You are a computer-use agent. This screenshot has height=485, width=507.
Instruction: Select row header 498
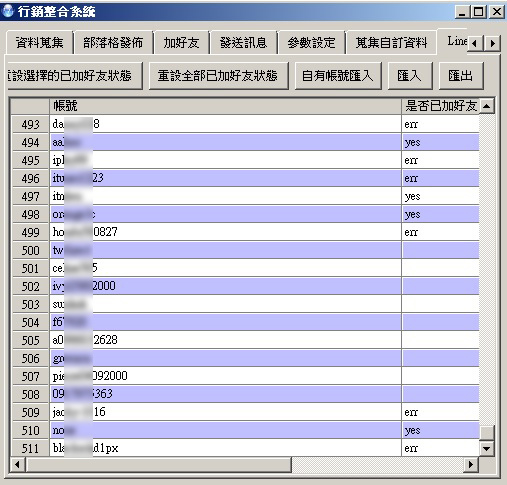[30, 214]
